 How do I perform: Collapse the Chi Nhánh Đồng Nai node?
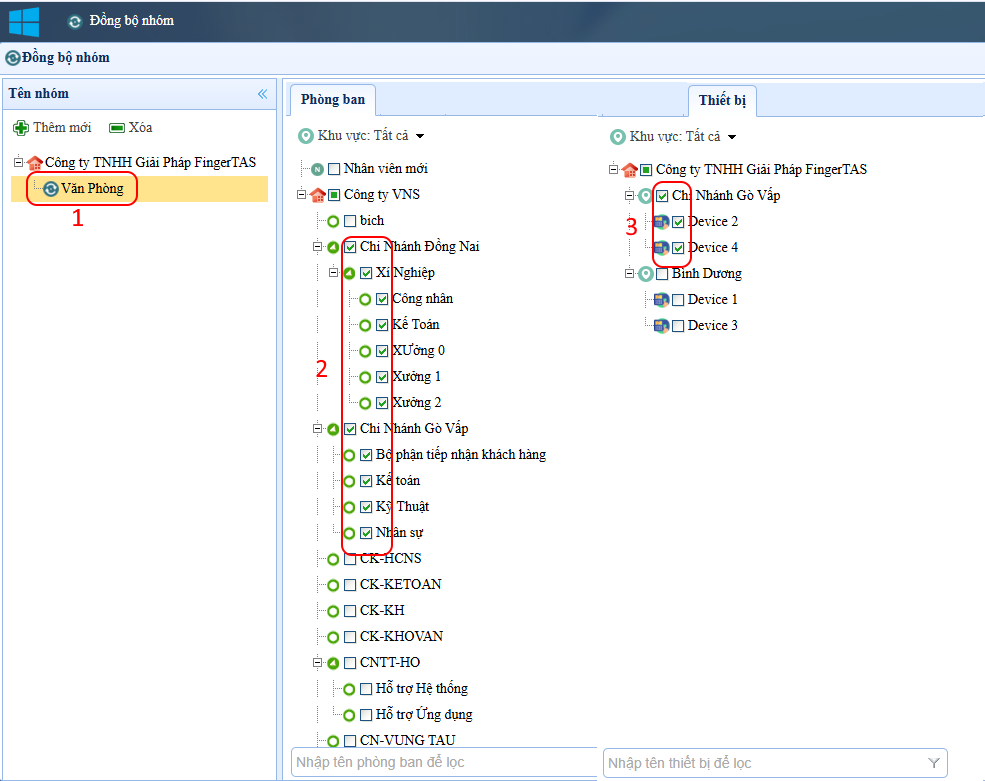coord(317,247)
